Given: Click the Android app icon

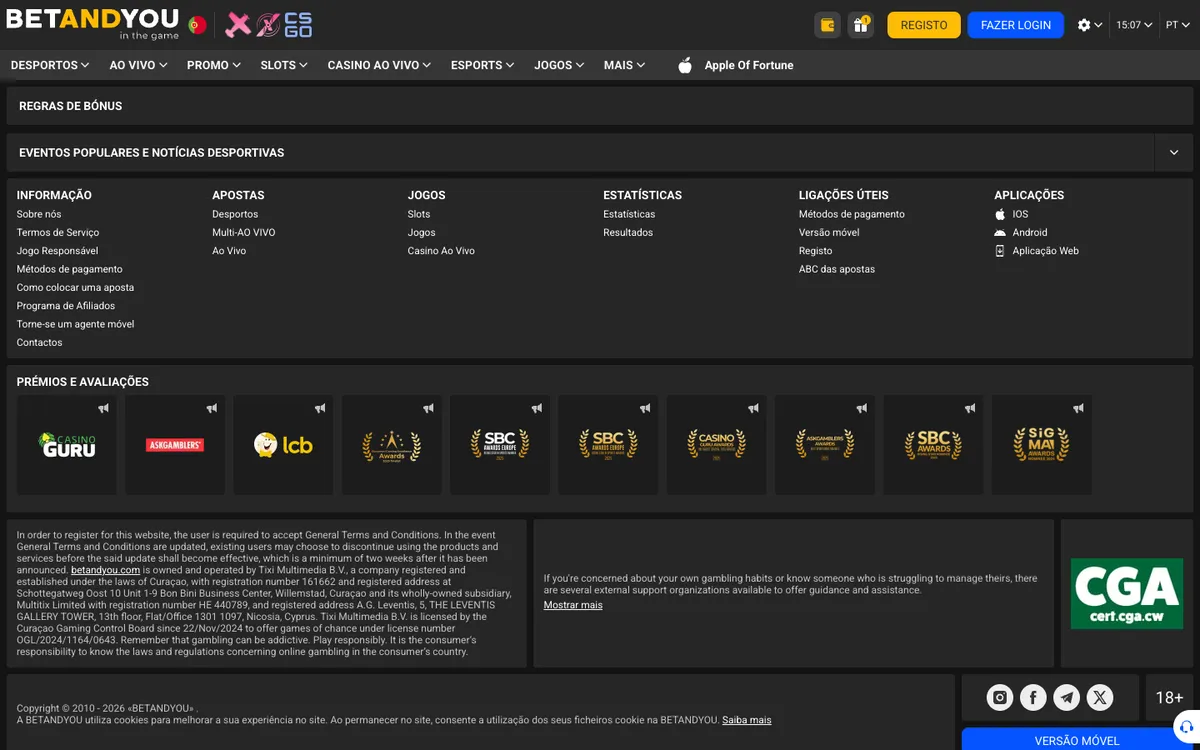Looking at the screenshot, I should (x=1000, y=232).
